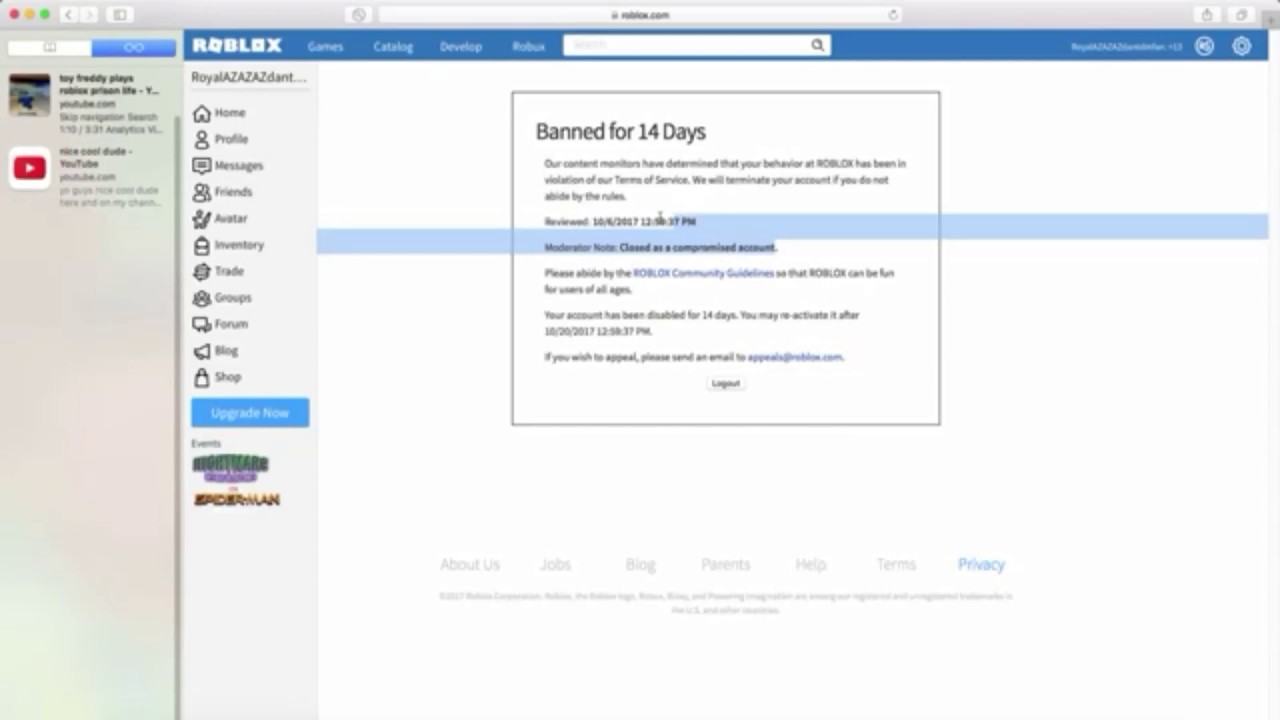Open the Parents footer link
This screenshot has width=1280, height=720.
pos(725,564)
